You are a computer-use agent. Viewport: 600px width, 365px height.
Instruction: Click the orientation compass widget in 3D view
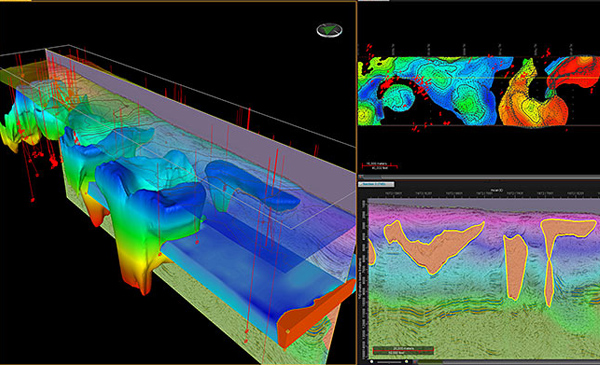click(329, 30)
